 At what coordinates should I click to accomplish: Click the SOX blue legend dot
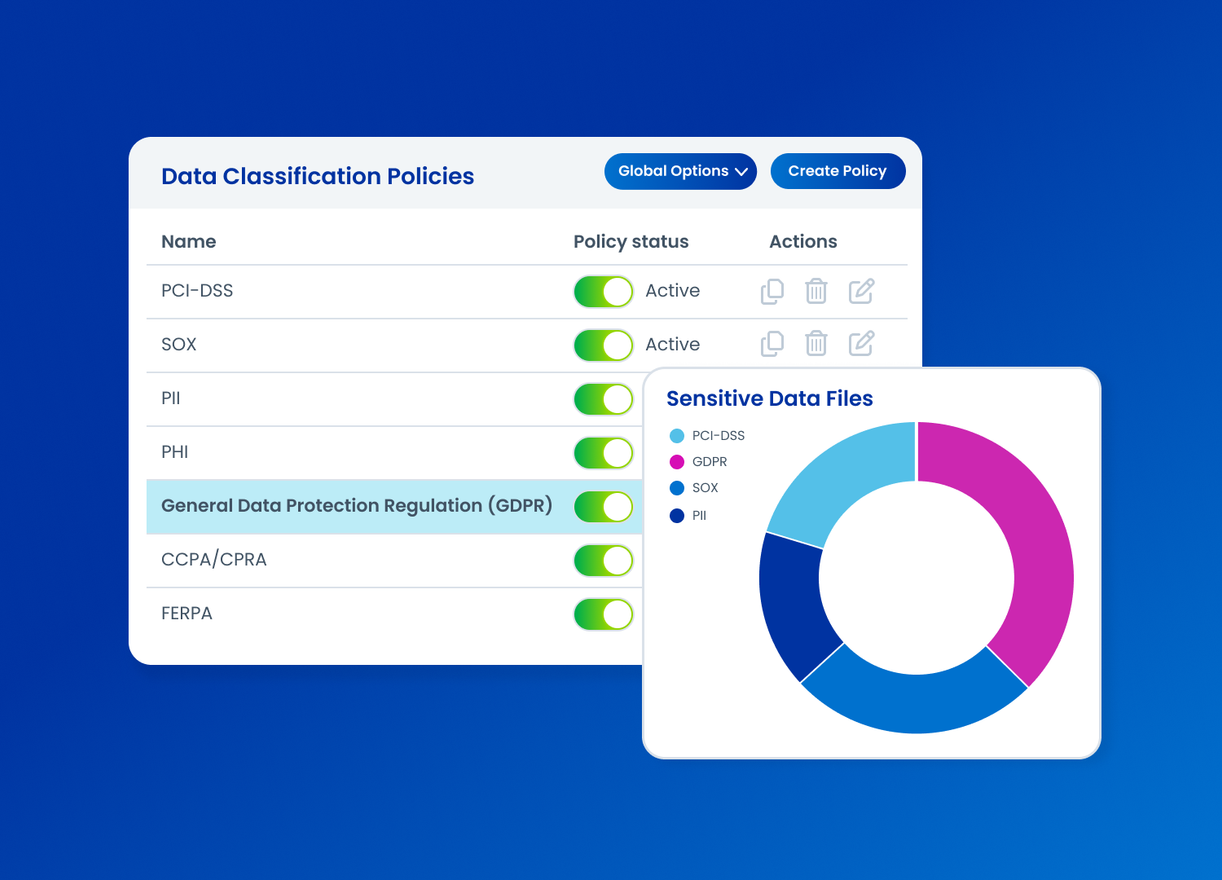pyautogui.click(x=677, y=488)
